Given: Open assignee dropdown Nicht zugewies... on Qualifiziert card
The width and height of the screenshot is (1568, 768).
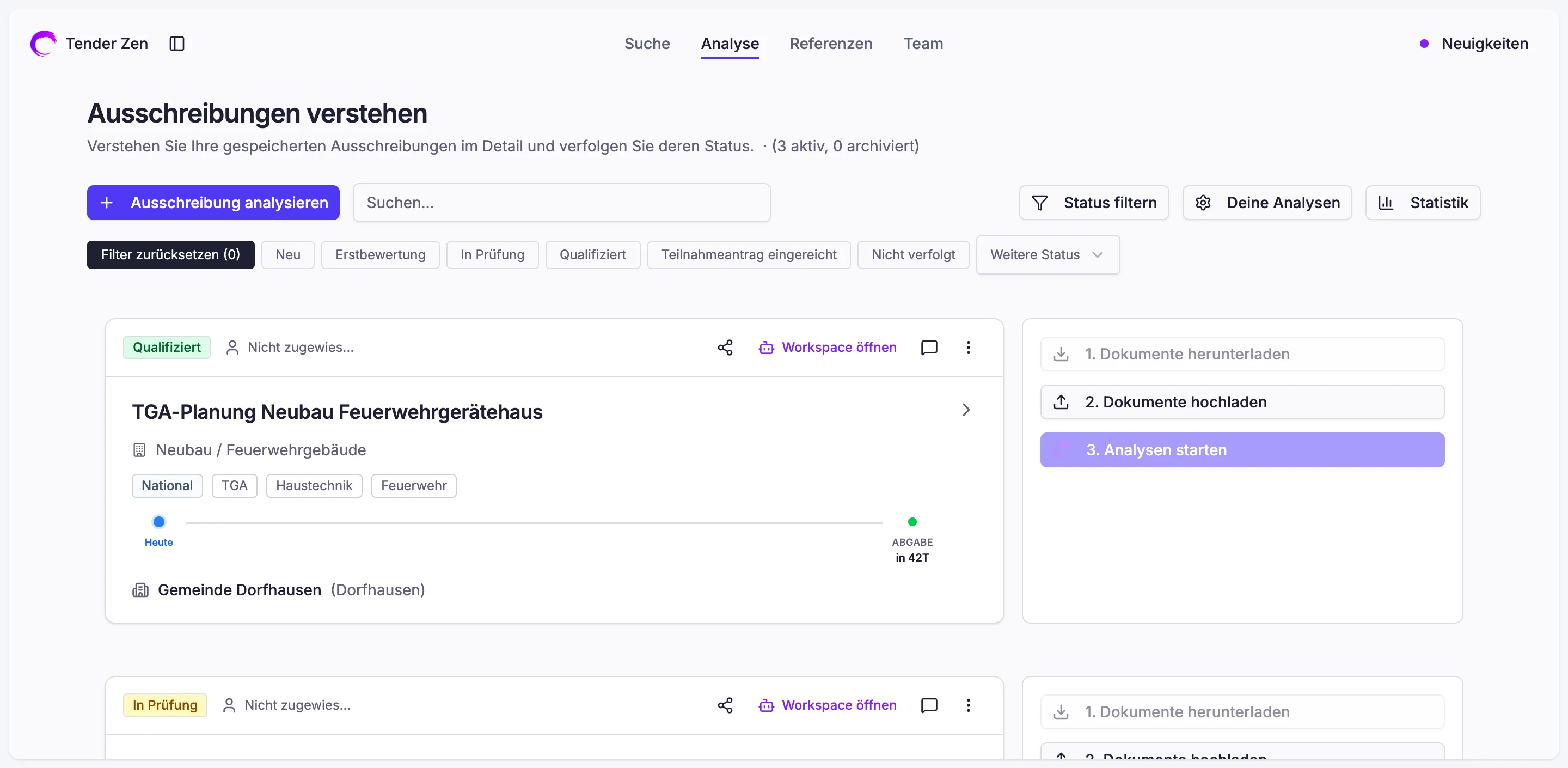Looking at the screenshot, I should (290, 347).
